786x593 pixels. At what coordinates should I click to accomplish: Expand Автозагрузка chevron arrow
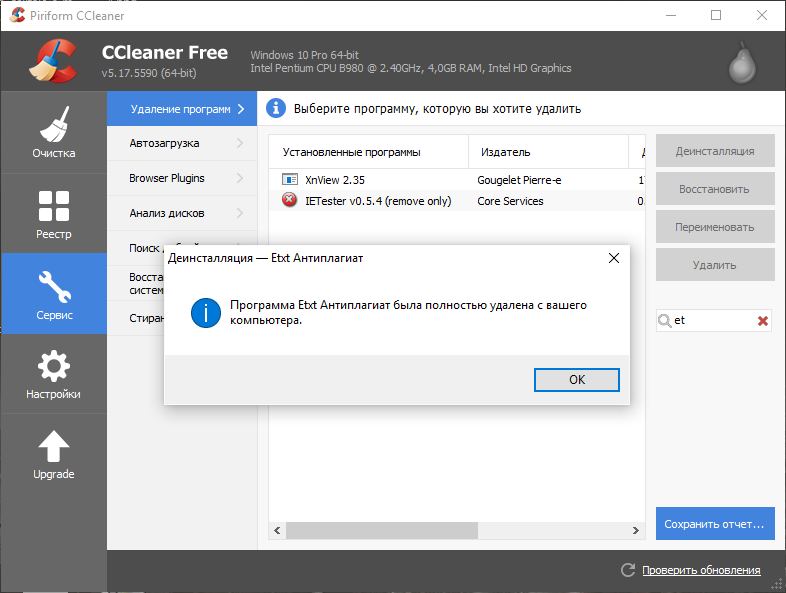click(240, 143)
